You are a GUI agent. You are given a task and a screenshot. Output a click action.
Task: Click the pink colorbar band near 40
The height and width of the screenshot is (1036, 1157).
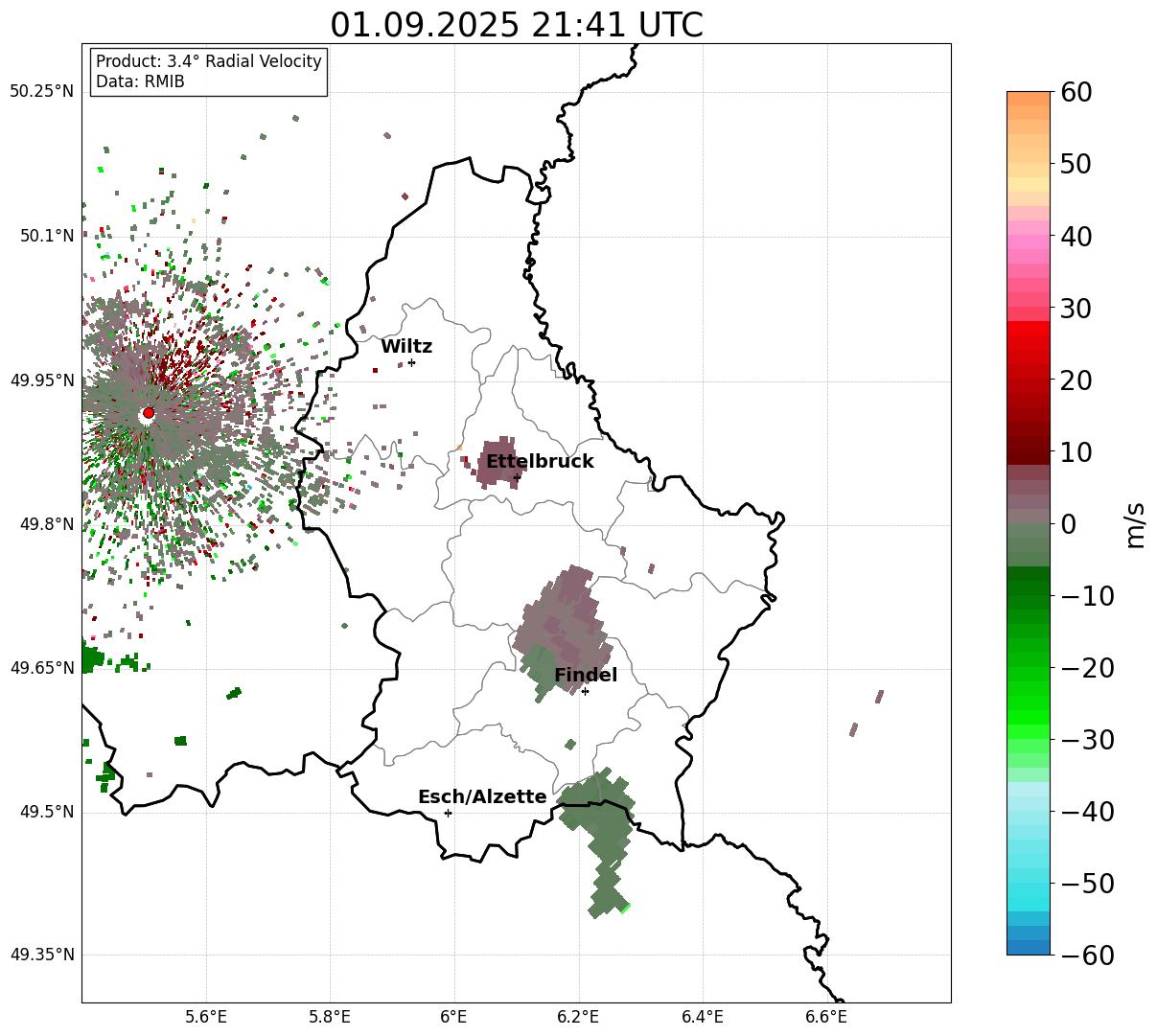click(x=1029, y=236)
